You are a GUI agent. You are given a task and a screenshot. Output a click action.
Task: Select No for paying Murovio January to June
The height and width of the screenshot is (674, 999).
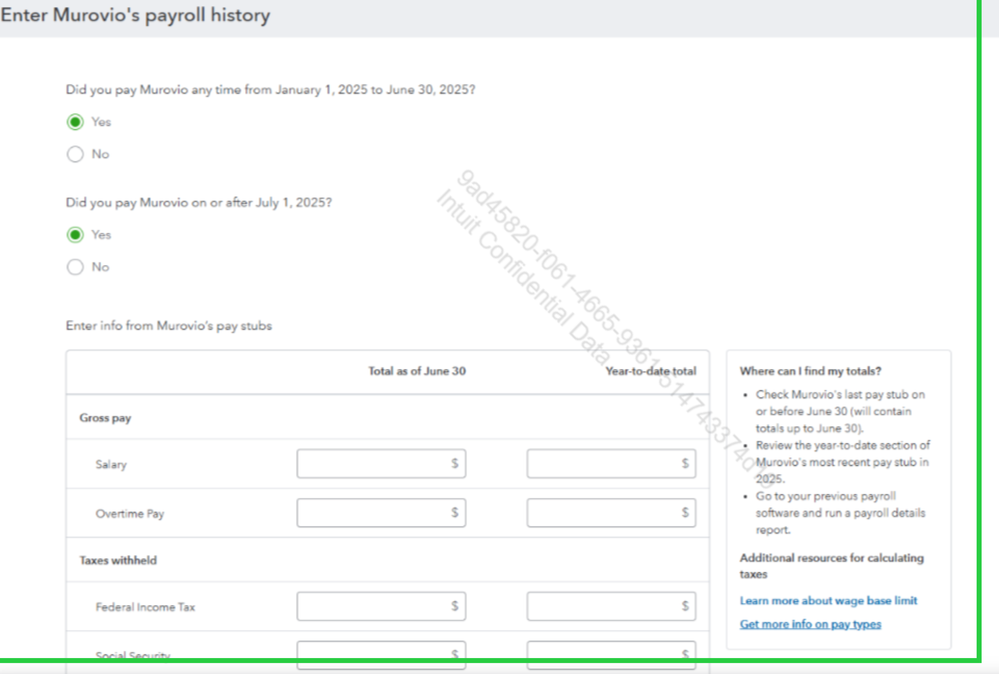(76, 154)
